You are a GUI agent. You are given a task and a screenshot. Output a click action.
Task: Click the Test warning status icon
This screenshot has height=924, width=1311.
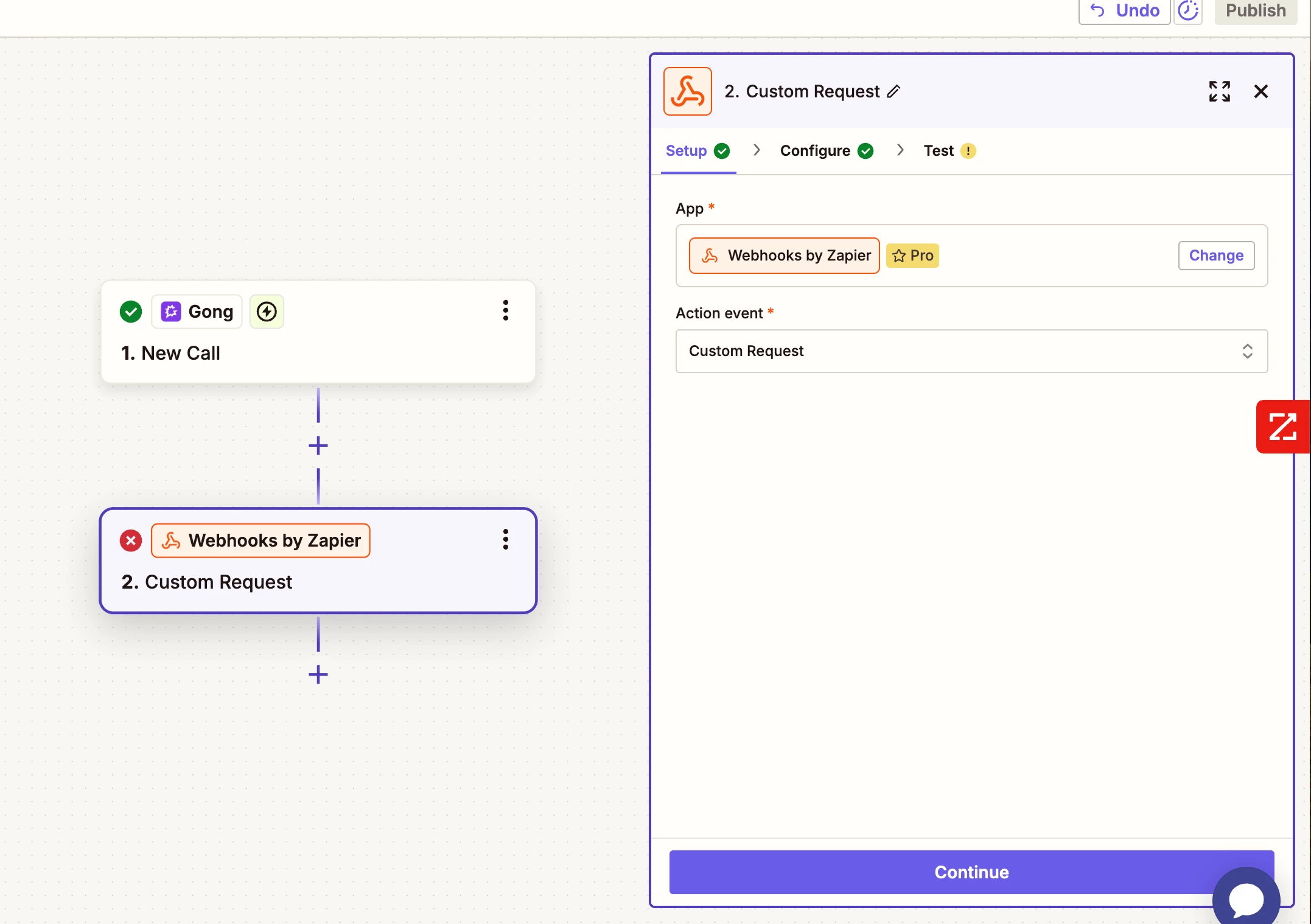[x=968, y=151]
